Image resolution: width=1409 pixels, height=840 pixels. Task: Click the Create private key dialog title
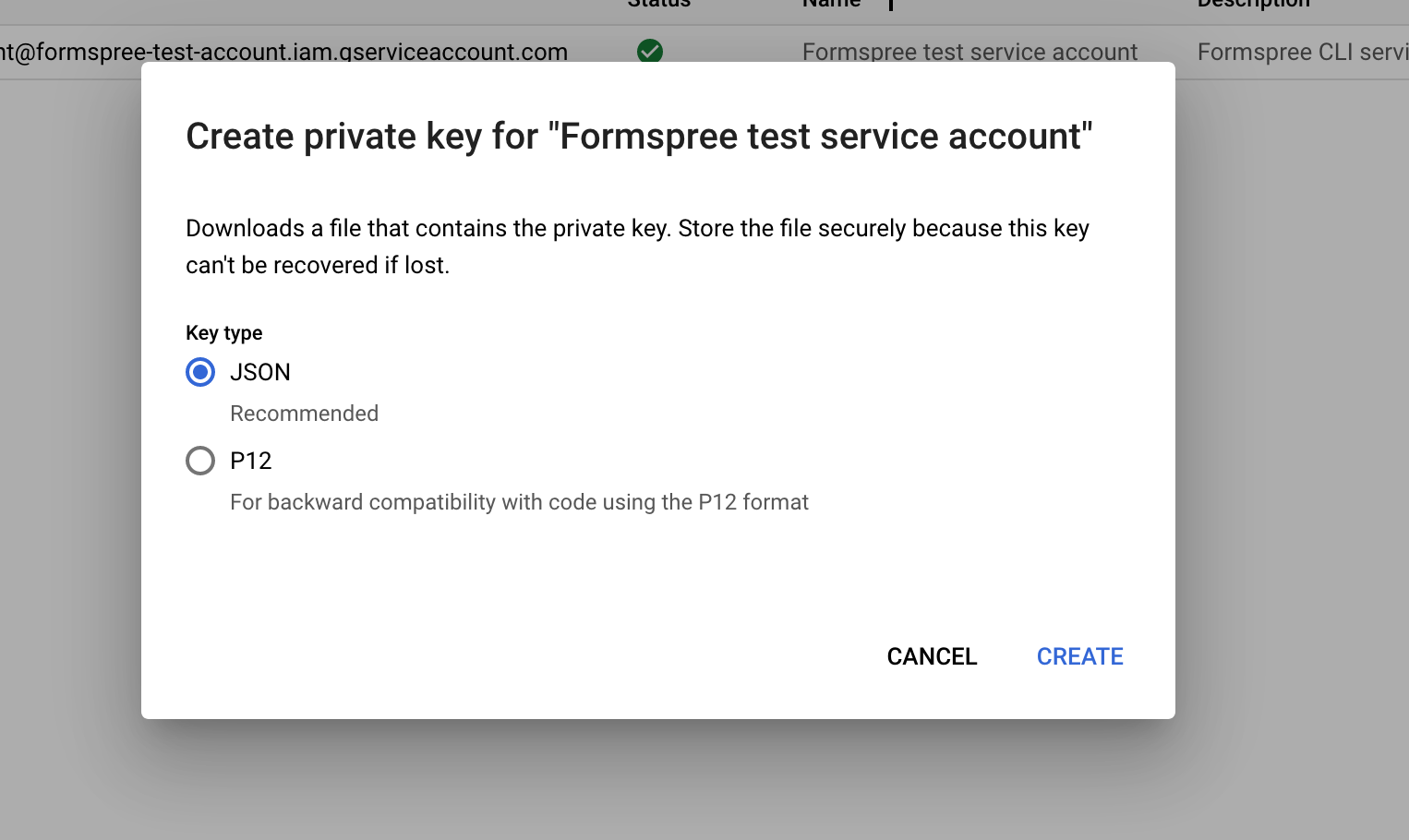click(x=639, y=137)
